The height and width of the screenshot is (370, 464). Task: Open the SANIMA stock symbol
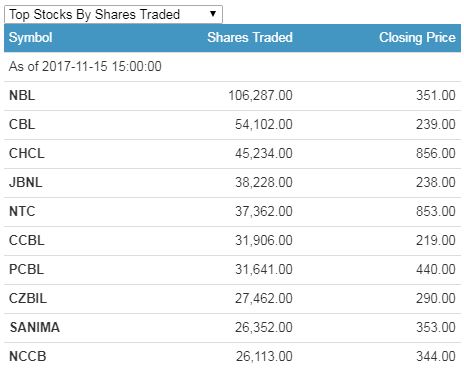tap(35, 327)
